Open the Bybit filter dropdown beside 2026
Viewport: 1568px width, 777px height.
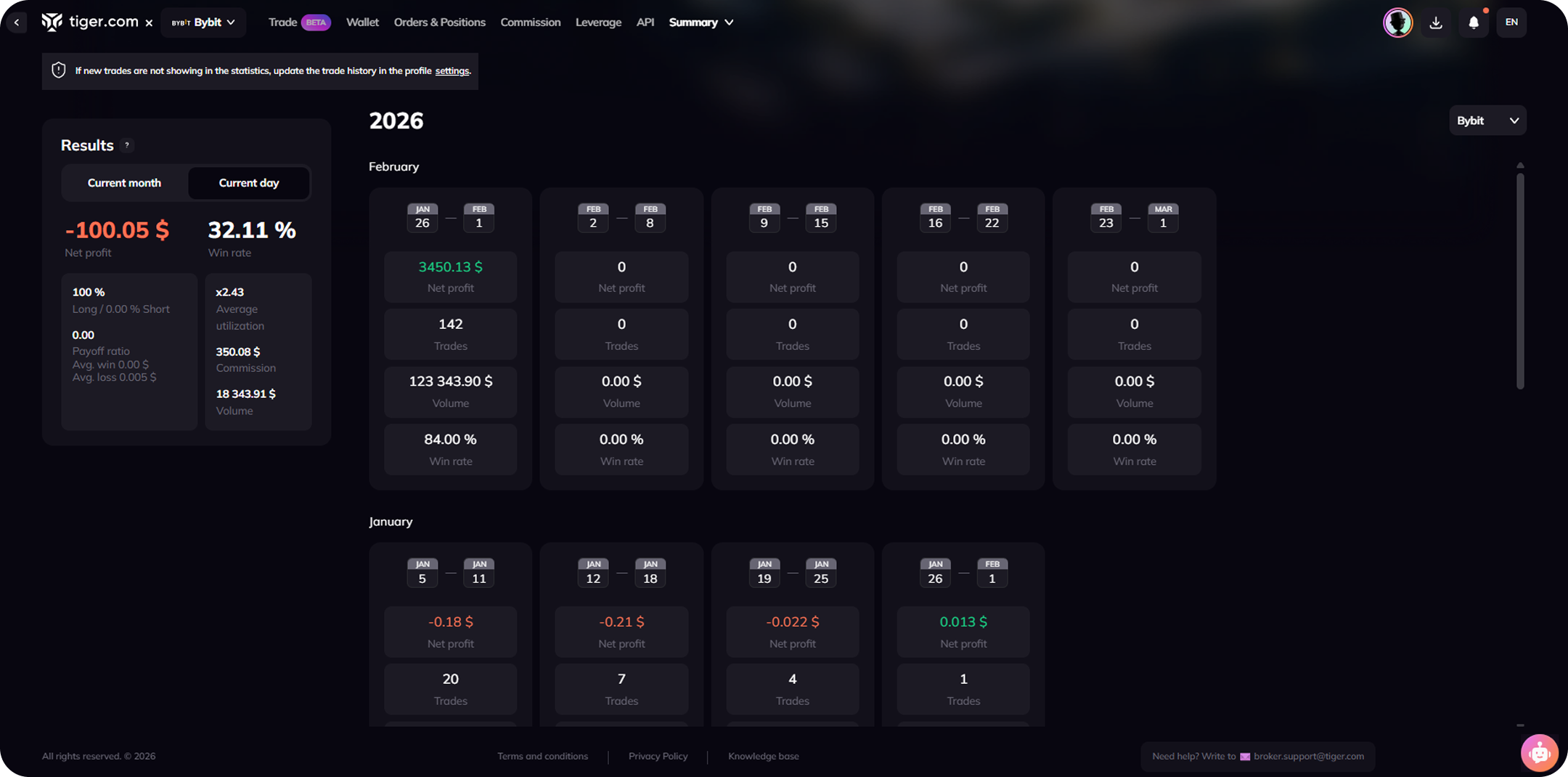click(x=1487, y=121)
